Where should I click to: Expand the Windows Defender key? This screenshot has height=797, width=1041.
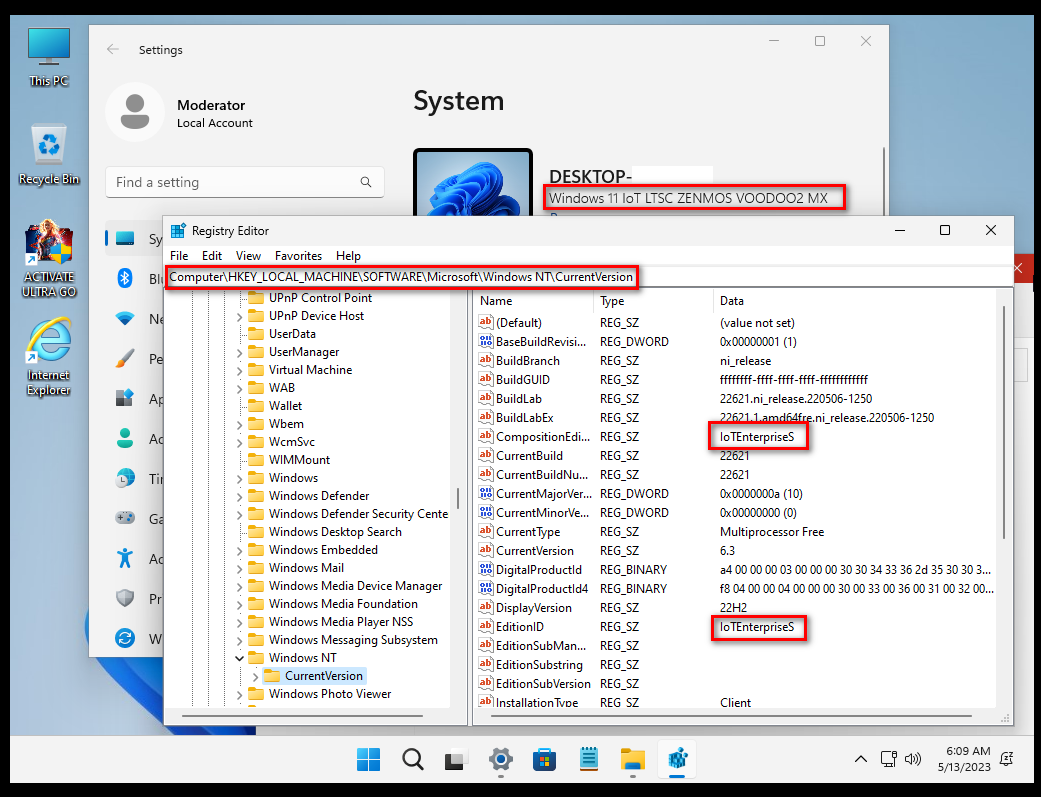click(x=240, y=497)
